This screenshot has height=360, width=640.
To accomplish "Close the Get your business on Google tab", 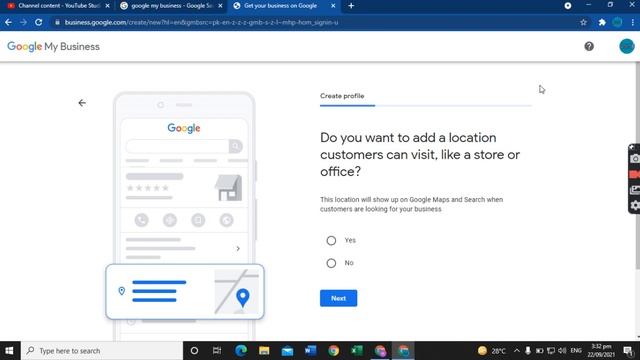I will [x=333, y=6].
